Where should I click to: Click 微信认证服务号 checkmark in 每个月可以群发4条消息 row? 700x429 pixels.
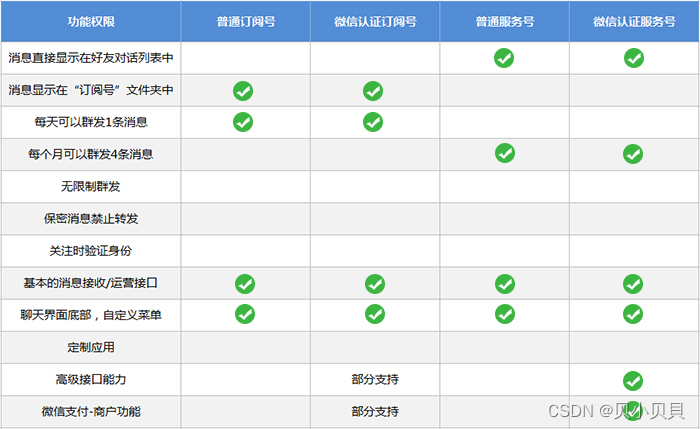[x=633, y=154]
